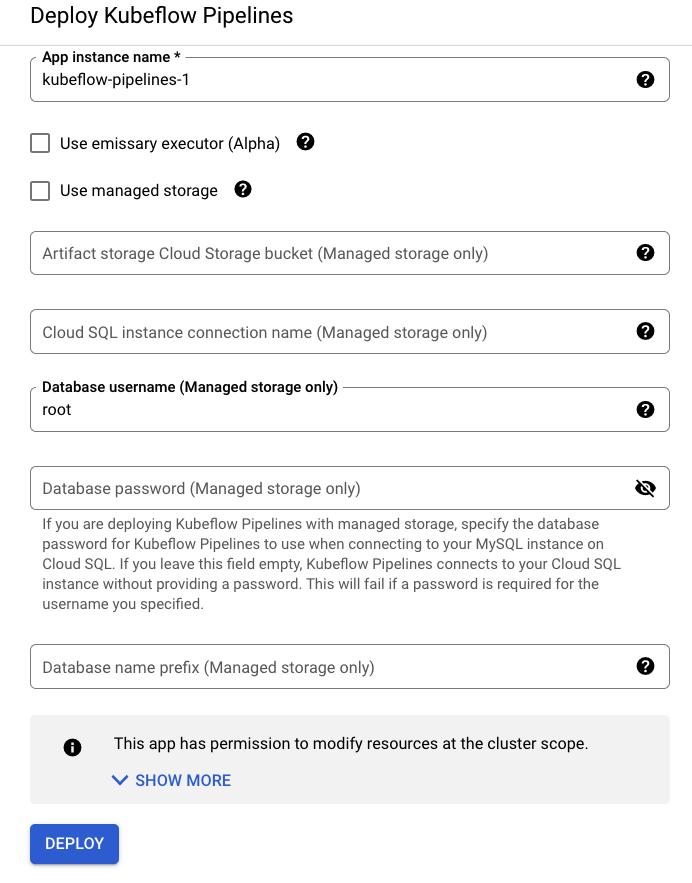Image resolution: width=692 pixels, height=883 pixels.
Task: Click the info icon in permission notice
Action: [72, 747]
